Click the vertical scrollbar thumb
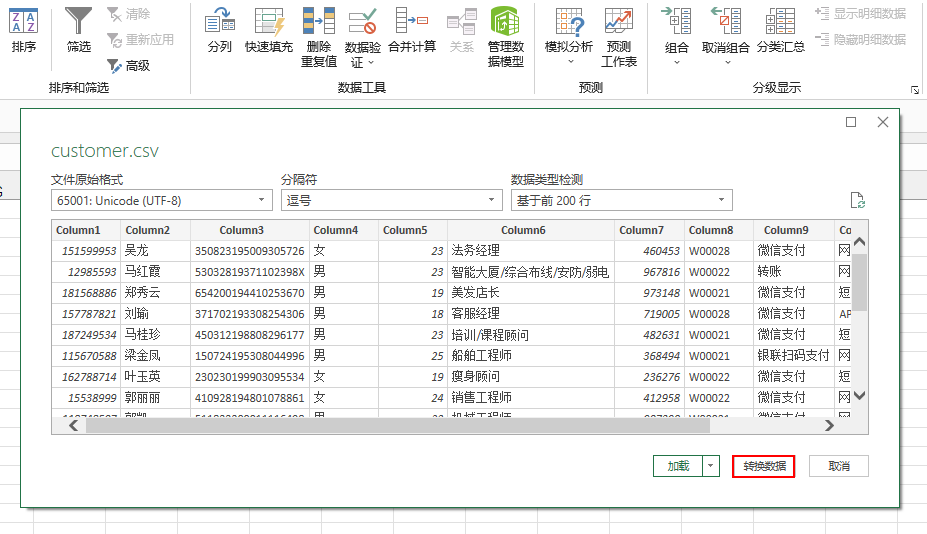Viewport: 927px width, 534px height. [x=860, y=282]
